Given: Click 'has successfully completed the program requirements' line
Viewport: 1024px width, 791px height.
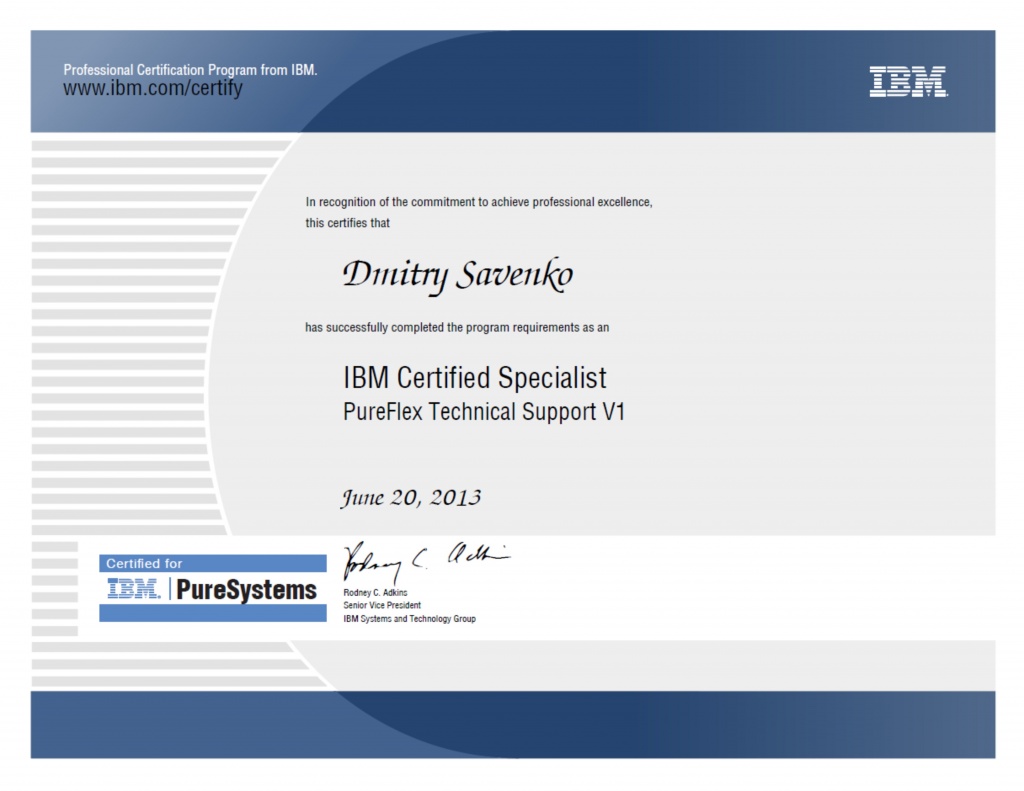Looking at the screenshot, I should [x=457, y=327].
